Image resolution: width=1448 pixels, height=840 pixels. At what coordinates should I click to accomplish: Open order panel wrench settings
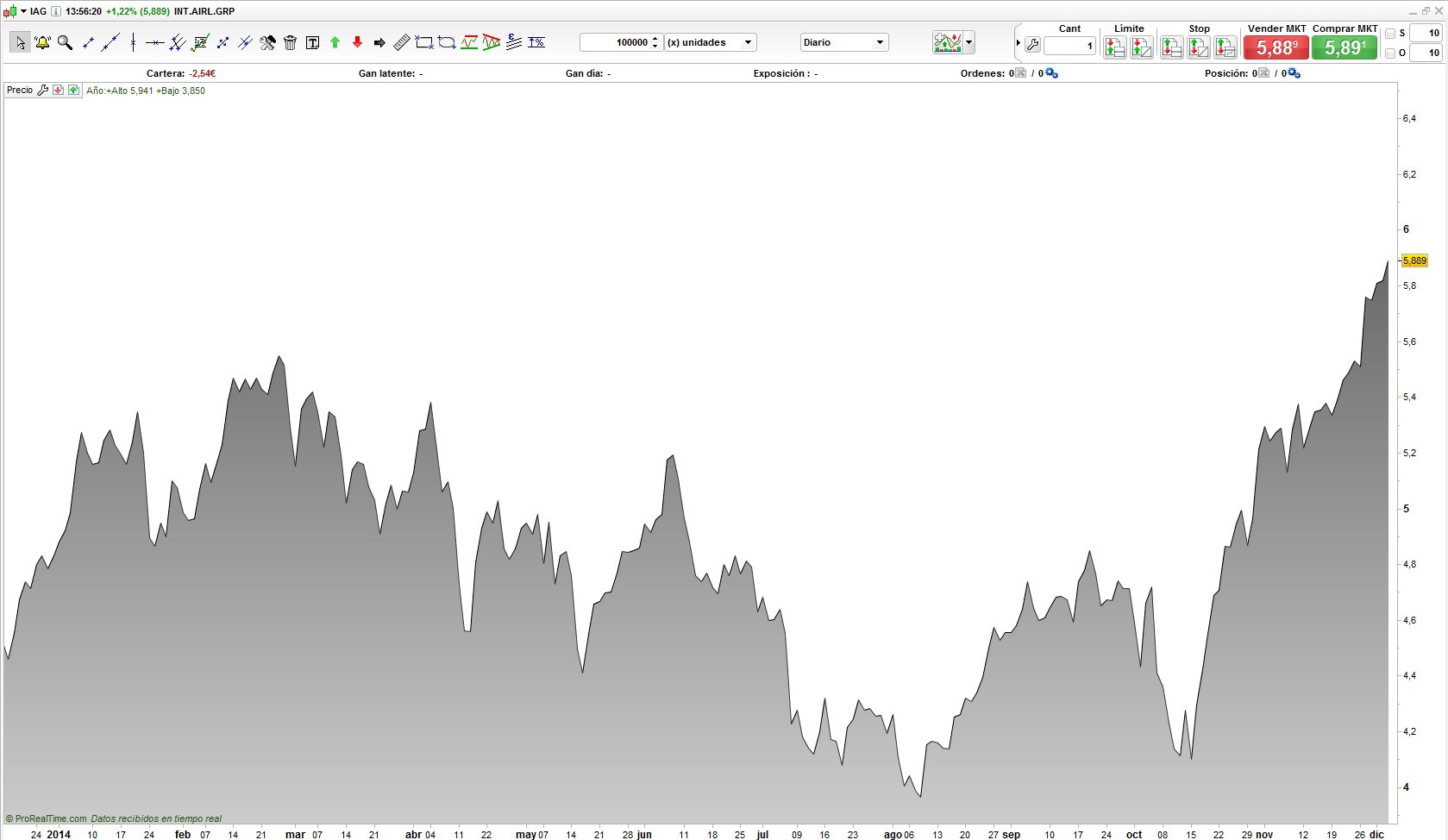(1032, 46)
